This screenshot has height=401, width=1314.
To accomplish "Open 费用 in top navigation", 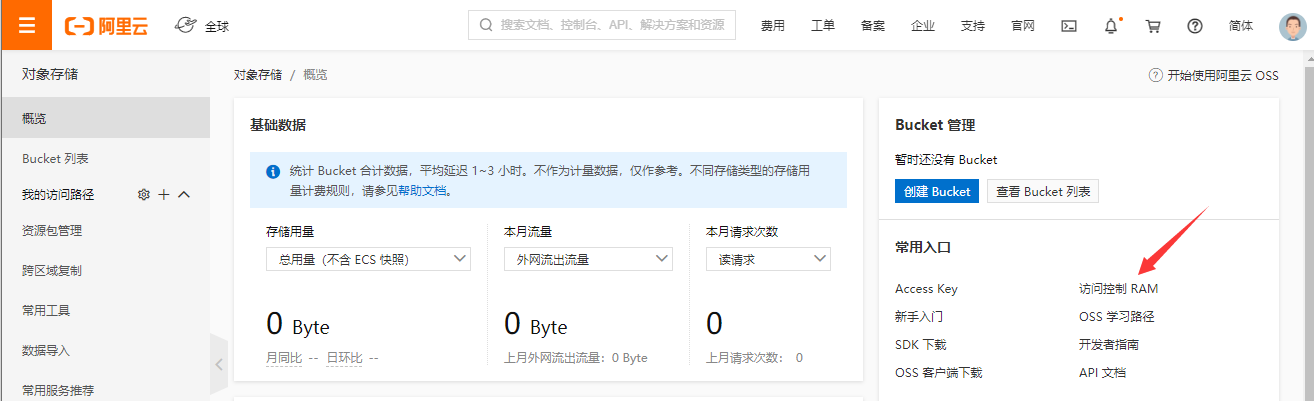I will pos(773,26).
